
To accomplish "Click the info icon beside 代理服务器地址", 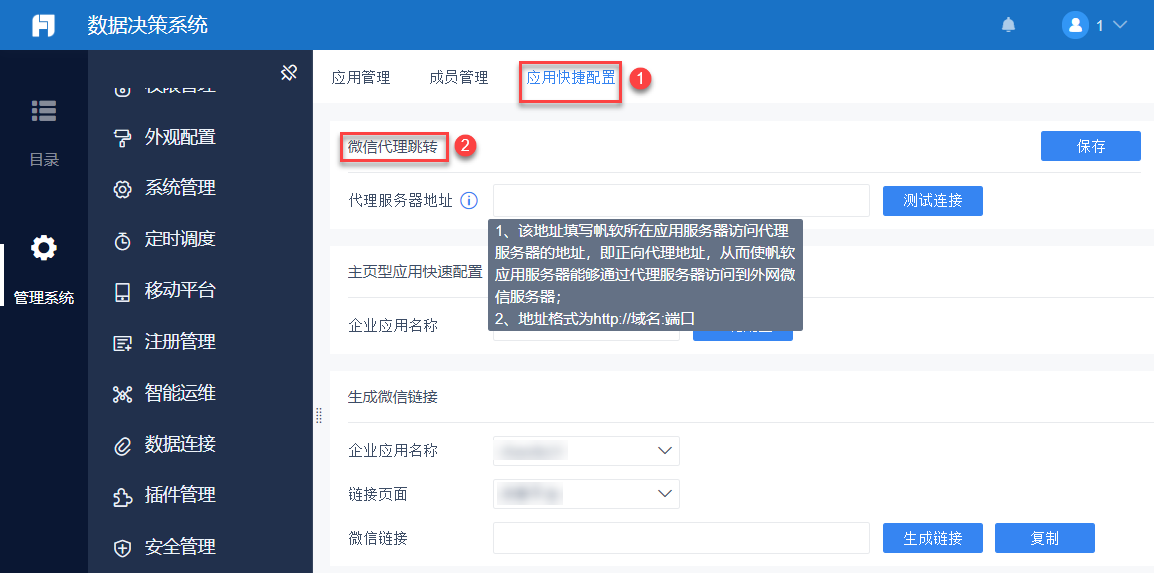I will 469,200.
